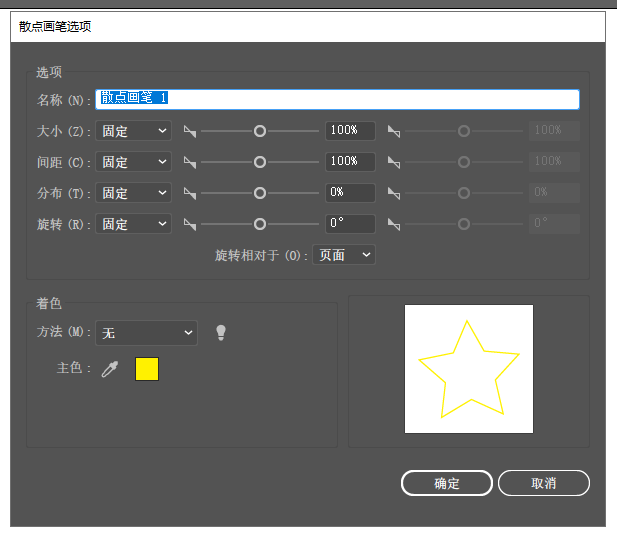Click the yellow key color swatch
This screenshot has height=538, width=617.
[147, 369]
